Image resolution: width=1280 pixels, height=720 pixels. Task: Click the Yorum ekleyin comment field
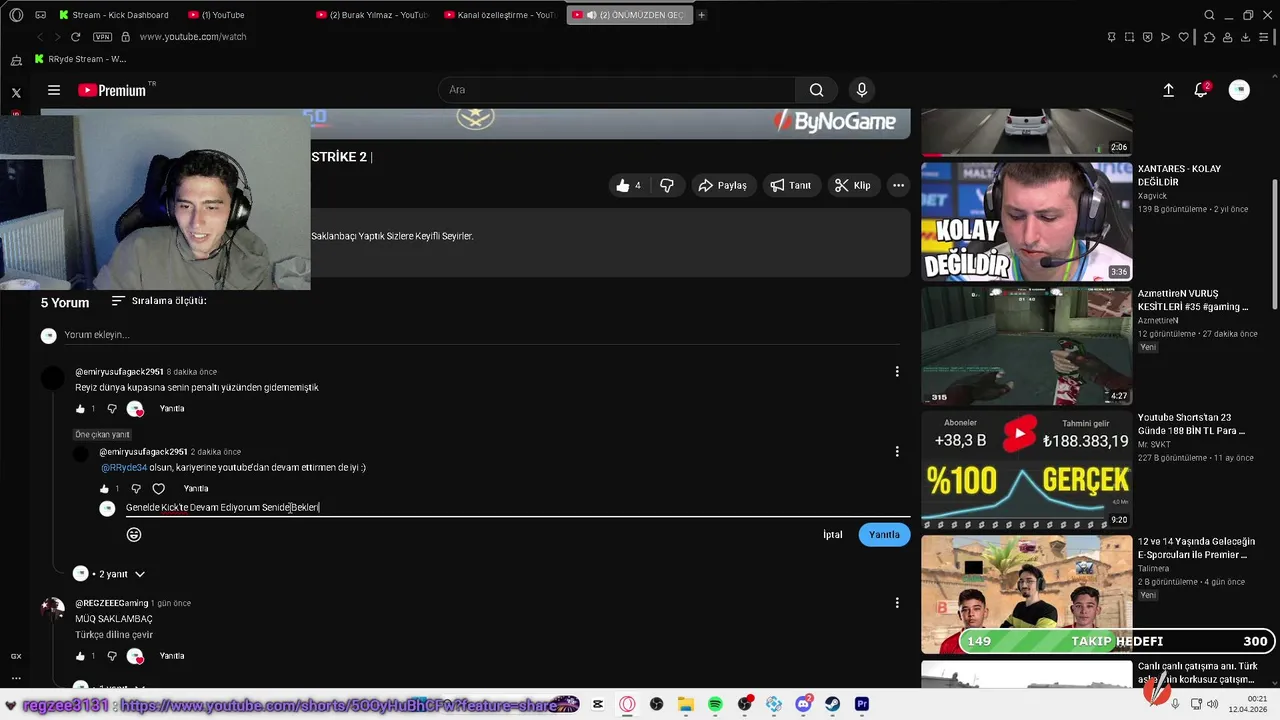pyautogui.click(x=484, y=335)
